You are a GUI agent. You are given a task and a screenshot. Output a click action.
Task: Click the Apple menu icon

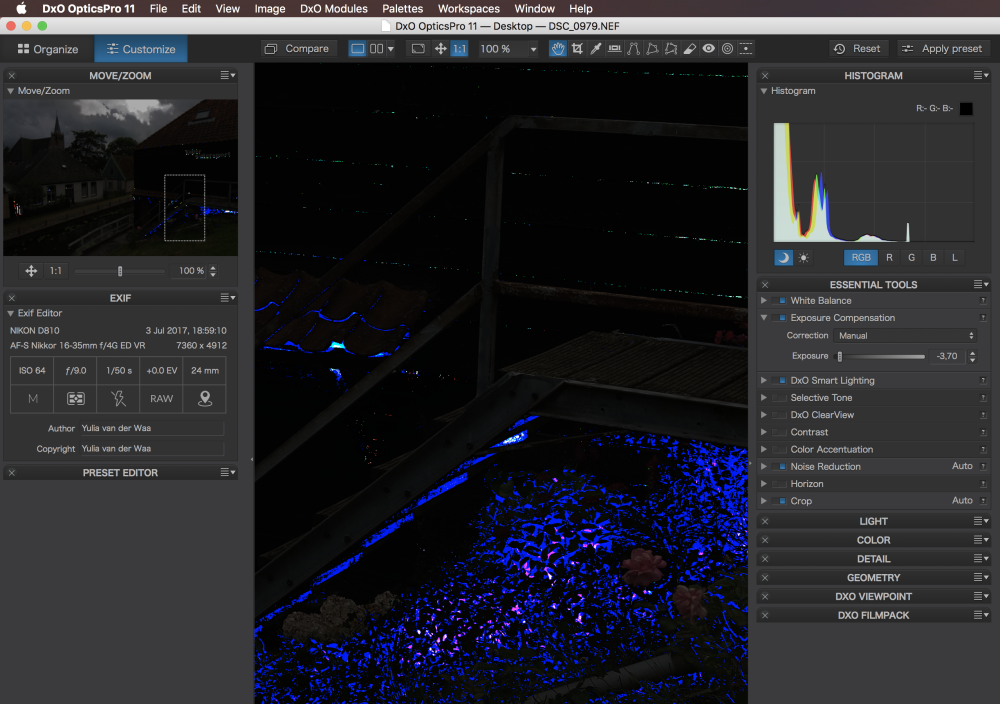tap(21, 8)
